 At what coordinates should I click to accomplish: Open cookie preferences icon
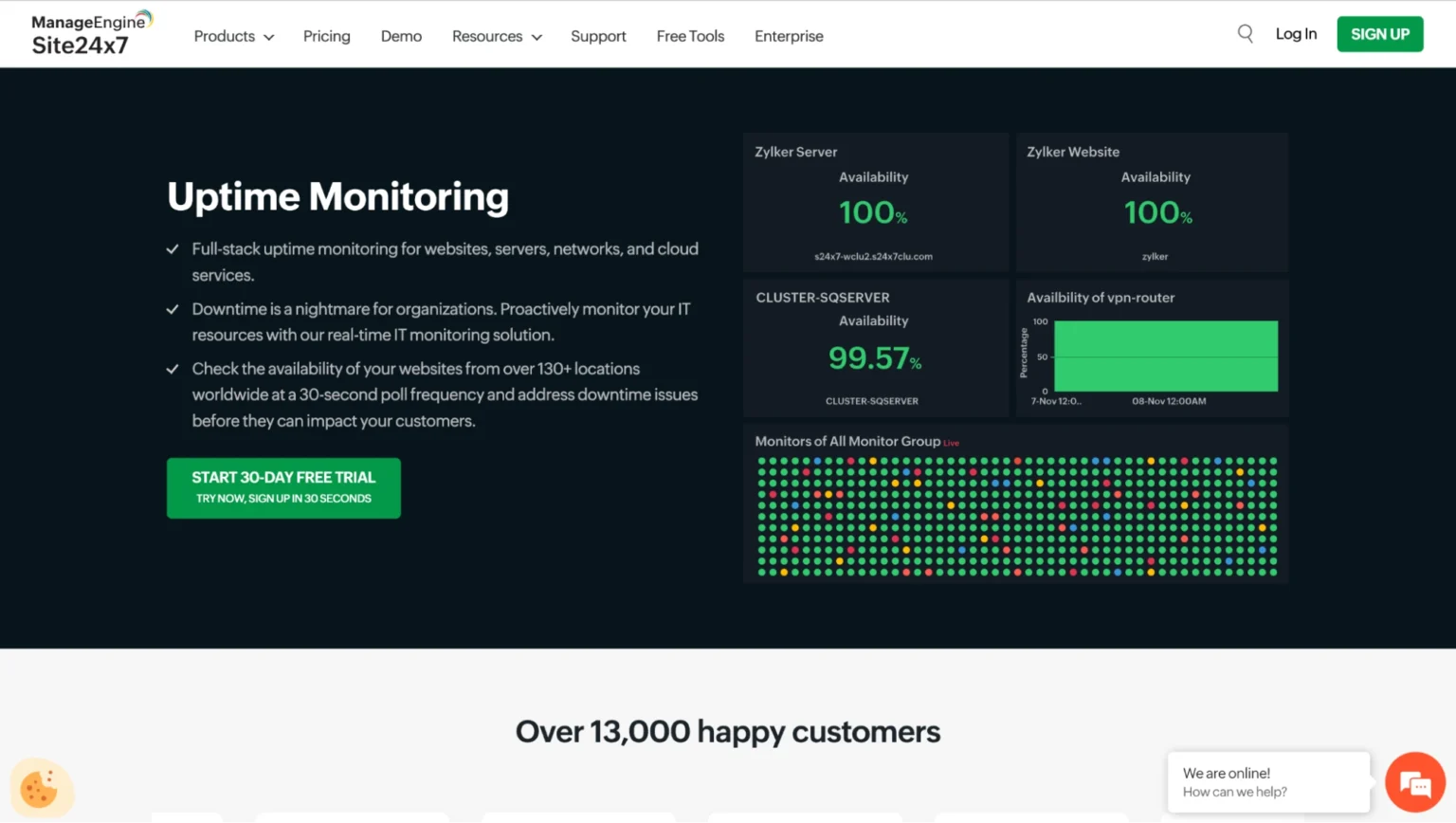click(41, 788)
